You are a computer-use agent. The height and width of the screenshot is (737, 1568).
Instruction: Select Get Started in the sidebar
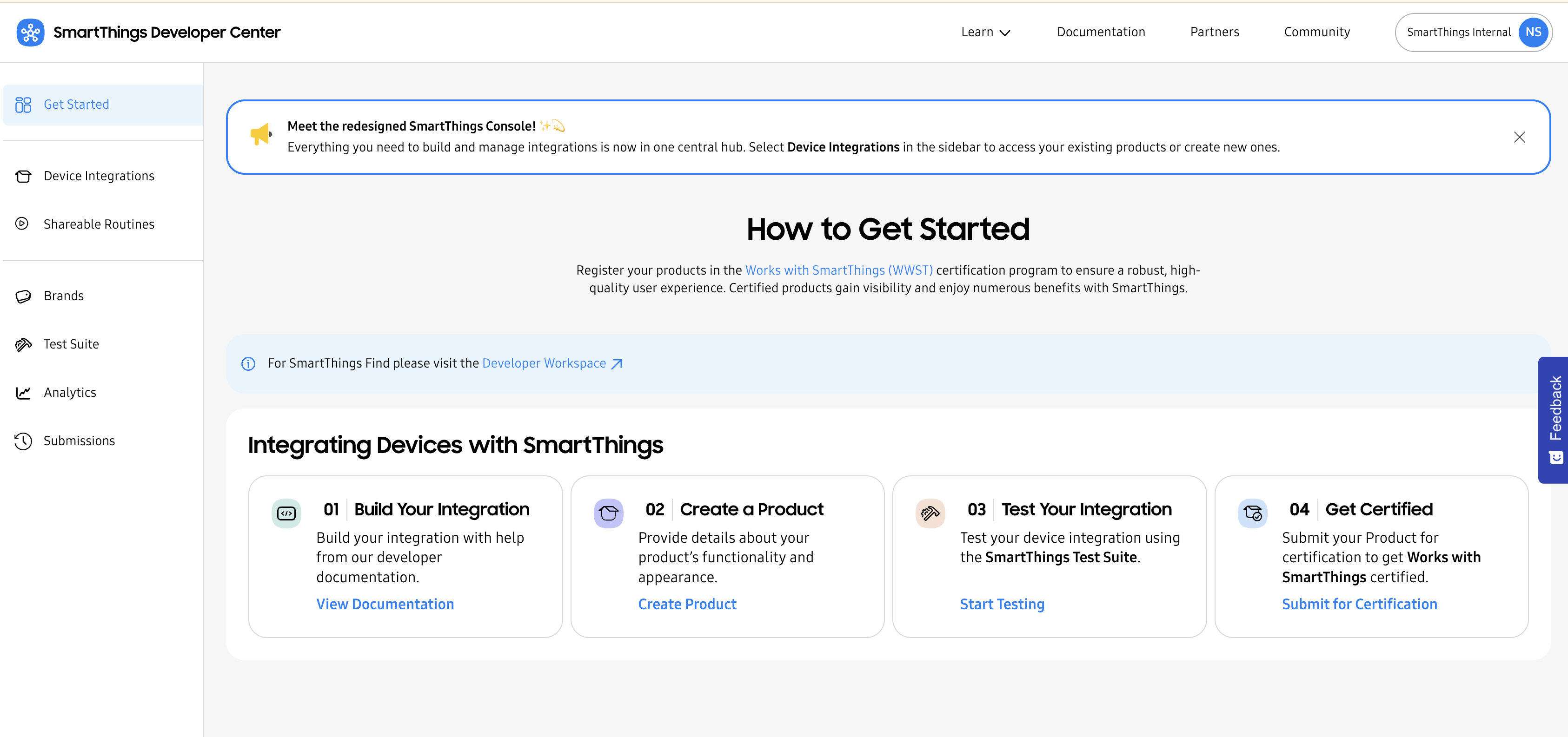[x=103, y=105]
